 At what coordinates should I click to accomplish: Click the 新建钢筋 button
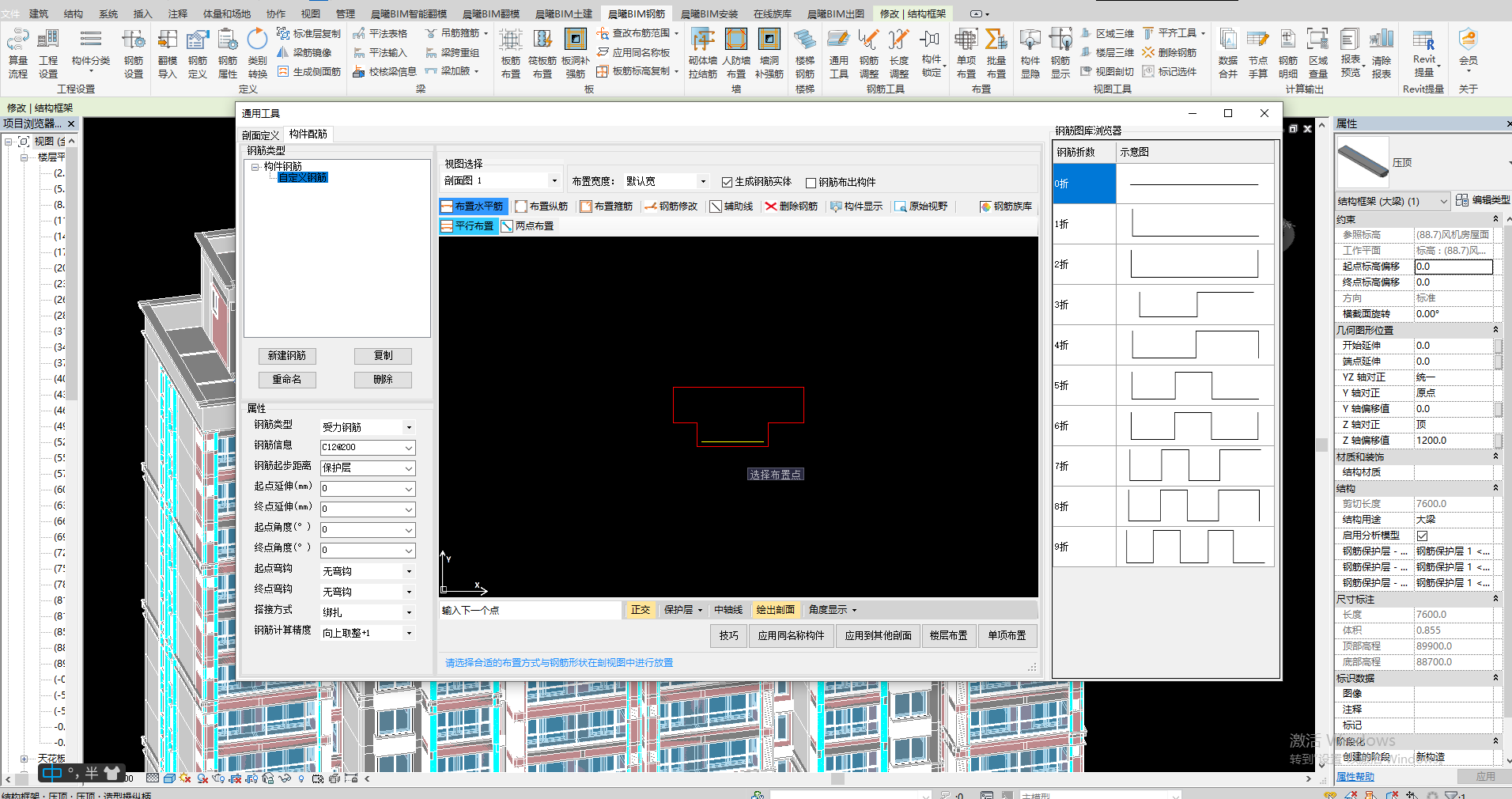(x=287, y=356)
